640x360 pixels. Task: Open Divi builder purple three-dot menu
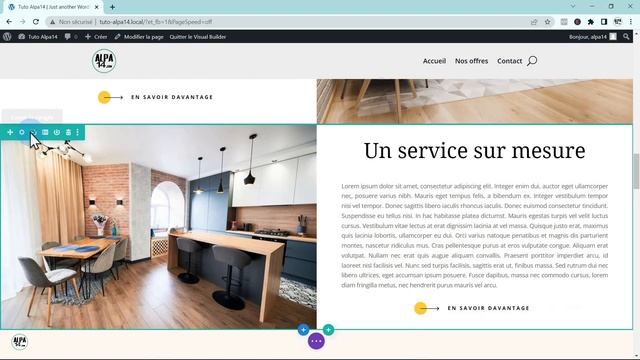tap(316, 341)
